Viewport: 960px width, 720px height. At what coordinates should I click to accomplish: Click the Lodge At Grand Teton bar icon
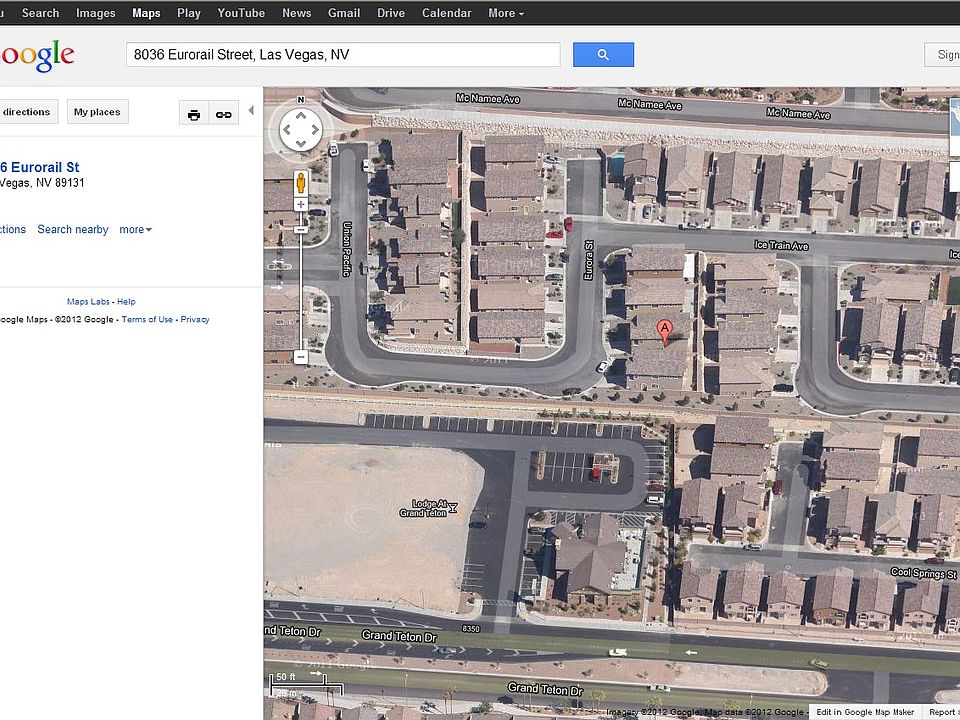pos(452,508)
